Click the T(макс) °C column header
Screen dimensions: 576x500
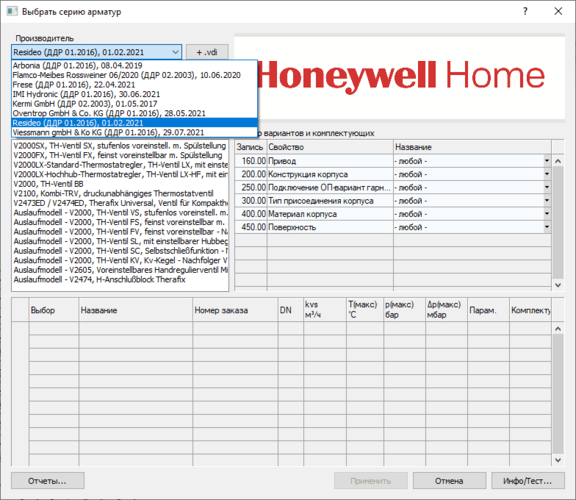(365, 310)
